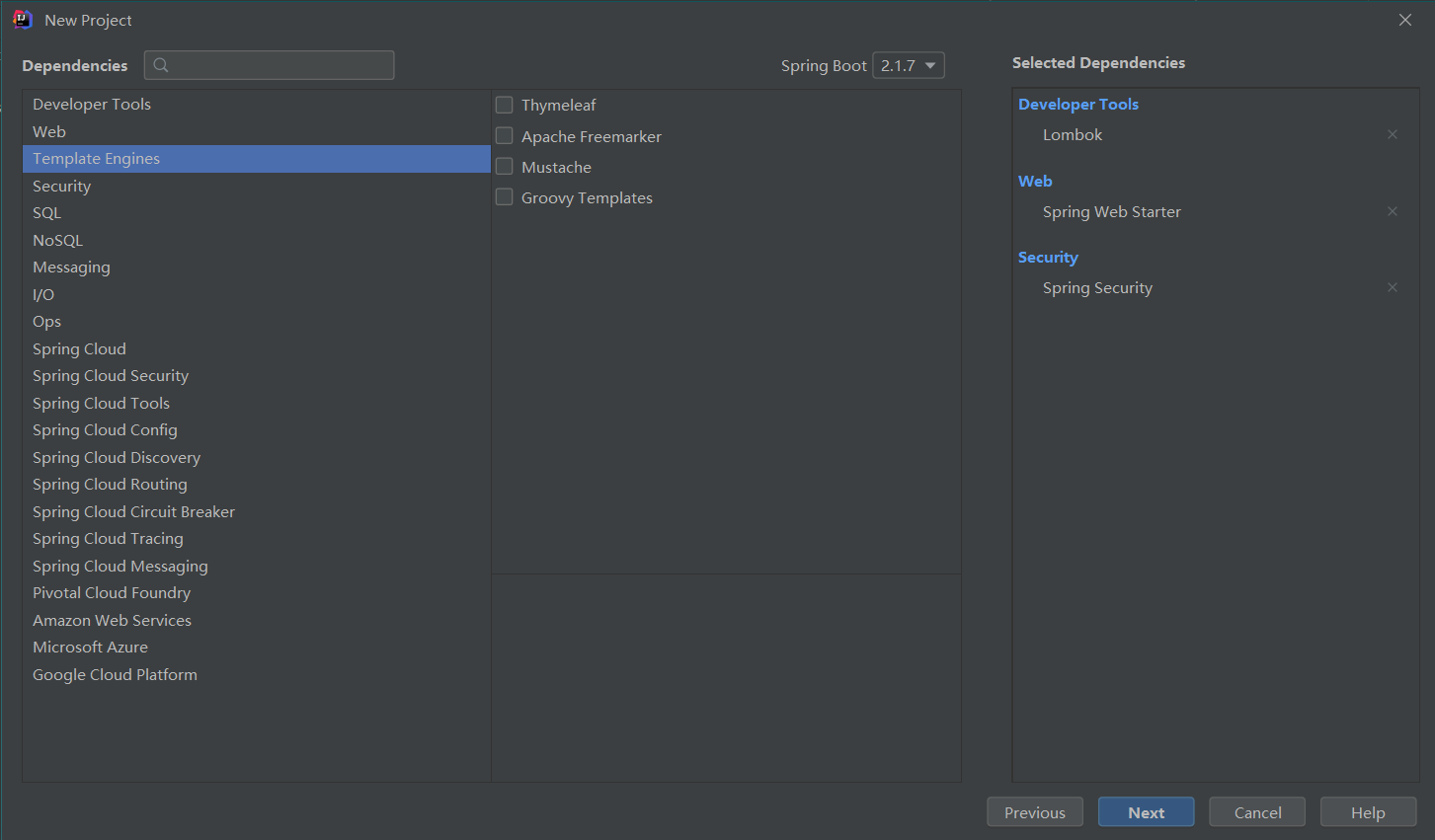Choose Google Cloud Platform category
The image size is (1435, 840).
(x=257, y=674)
